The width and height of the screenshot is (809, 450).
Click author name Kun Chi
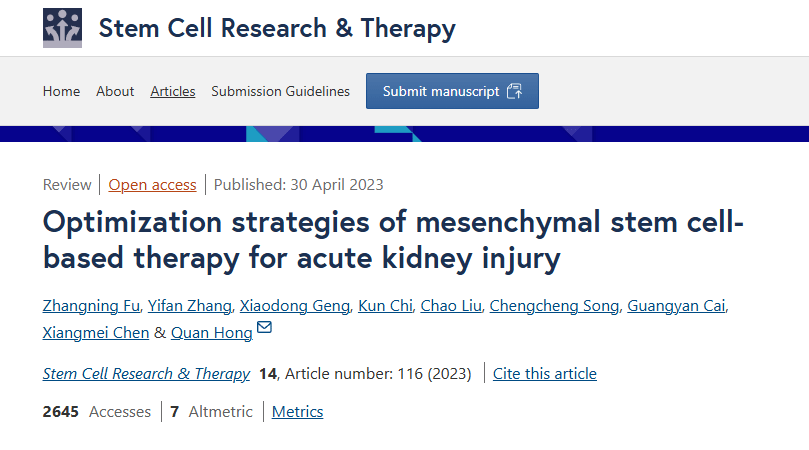point(386,306)
